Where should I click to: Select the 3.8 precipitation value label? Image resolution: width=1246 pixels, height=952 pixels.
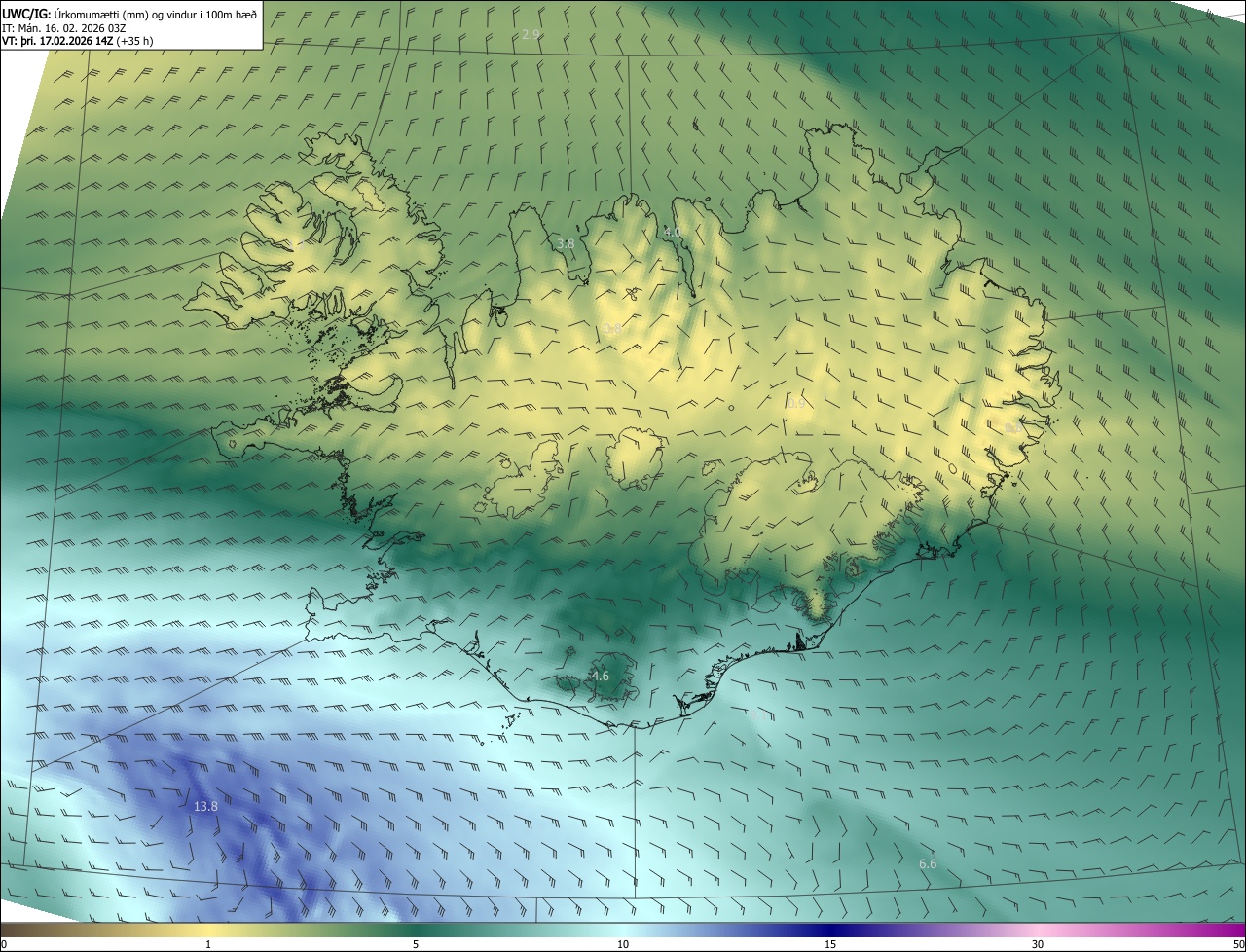566,244
